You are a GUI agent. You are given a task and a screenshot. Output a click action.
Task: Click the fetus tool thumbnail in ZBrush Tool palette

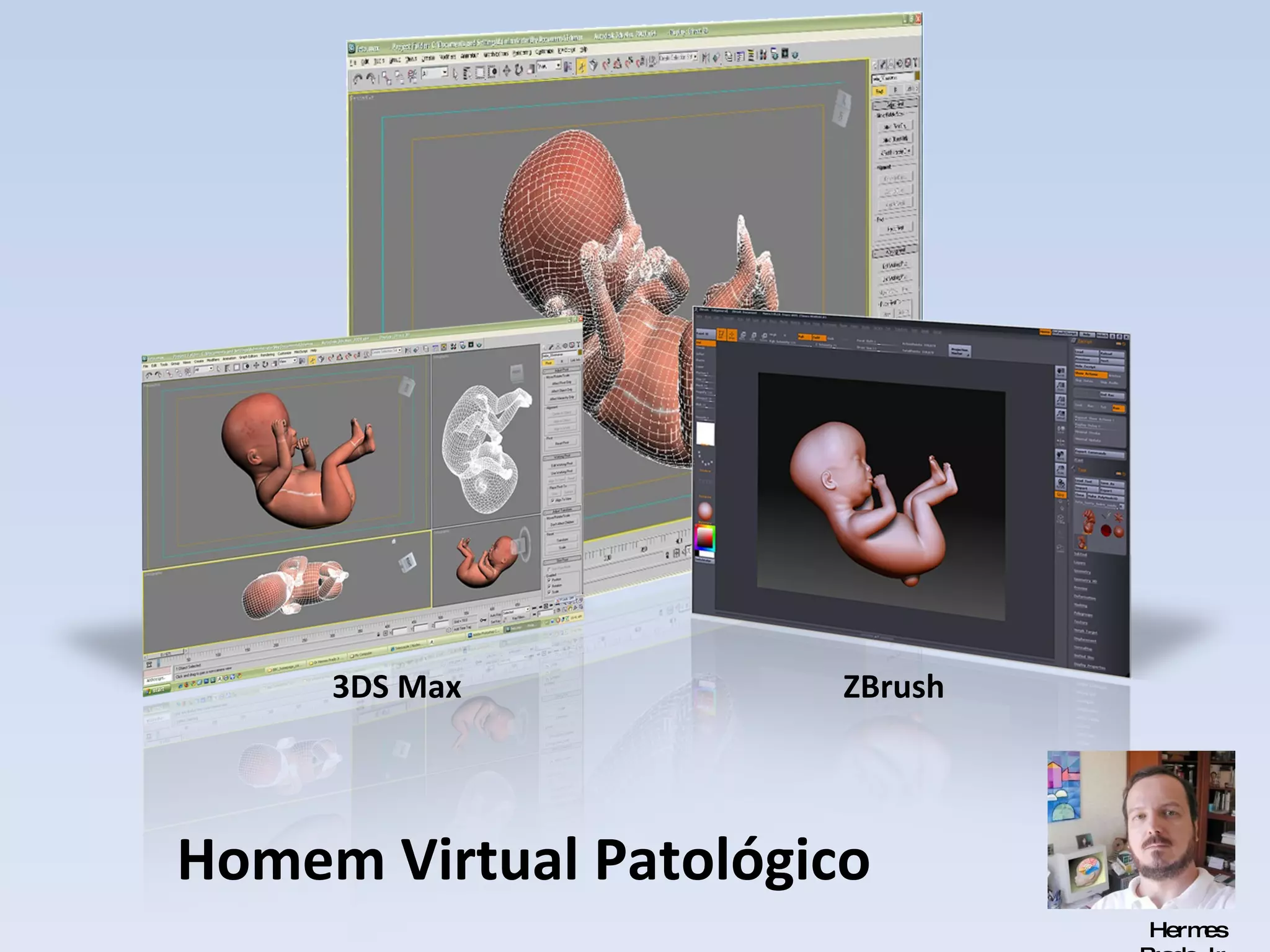1089,522
